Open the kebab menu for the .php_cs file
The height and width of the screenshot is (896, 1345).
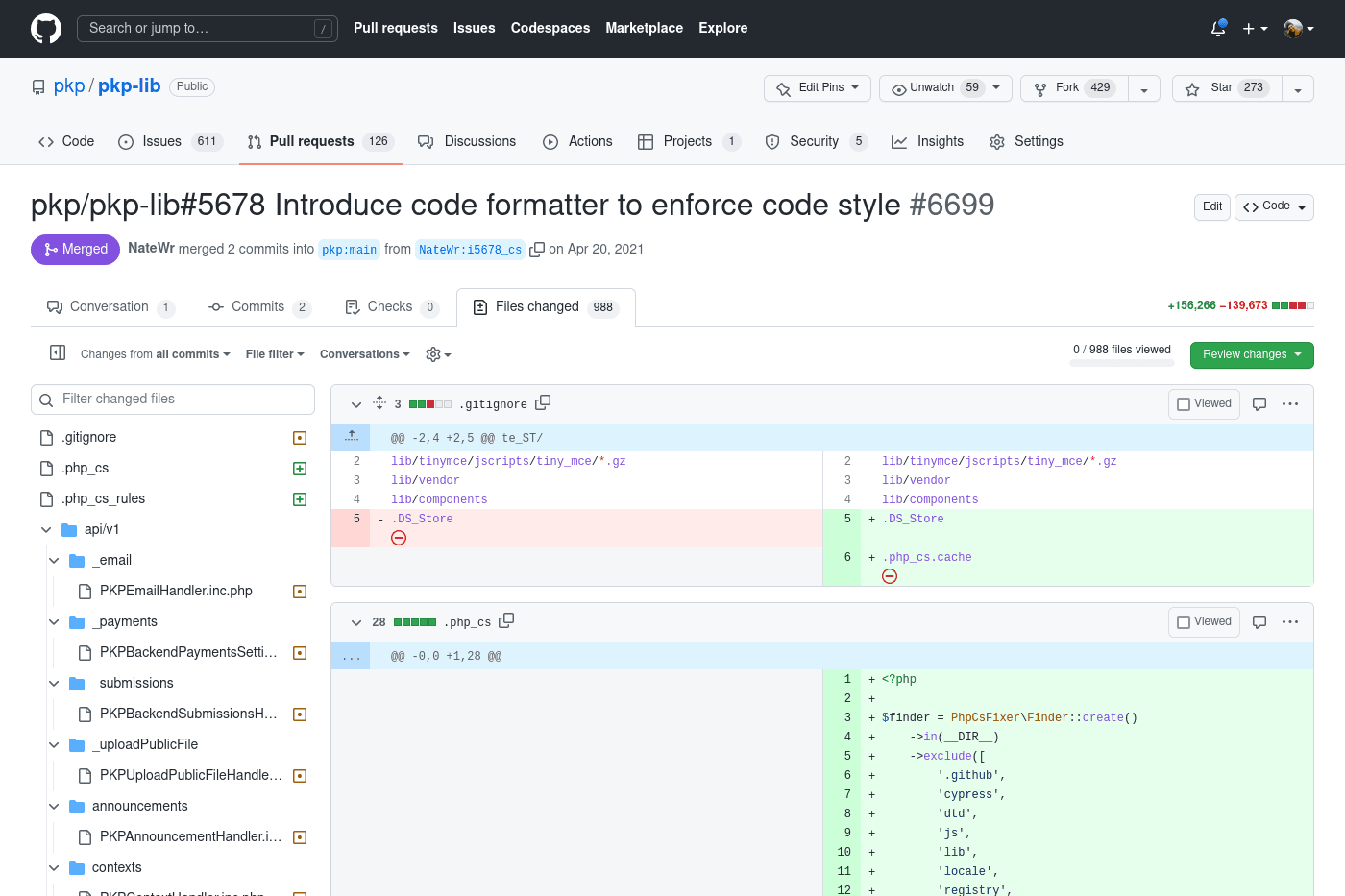[x=1290, y=621]
